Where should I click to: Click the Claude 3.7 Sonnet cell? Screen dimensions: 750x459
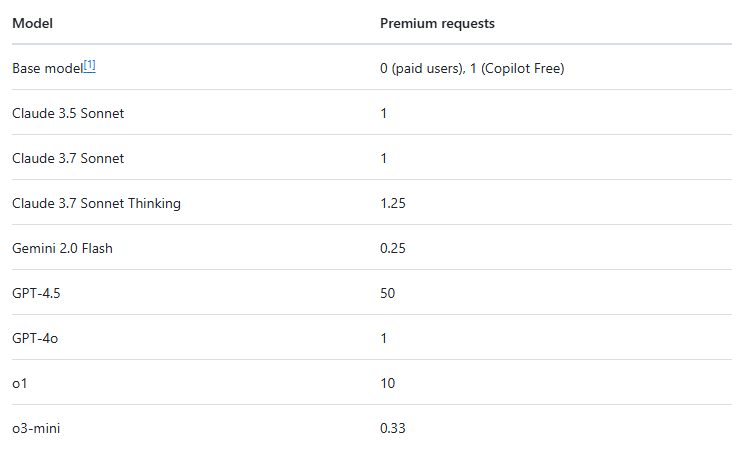pos(68,159)
